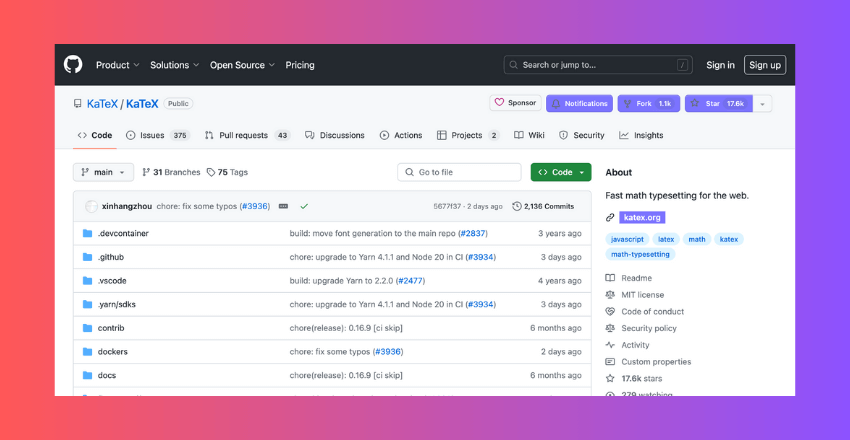Image resolution: width=850 pixels, height=440 pixels.
Task: Open the .vscode folder
Action: (x=112, y=281)
